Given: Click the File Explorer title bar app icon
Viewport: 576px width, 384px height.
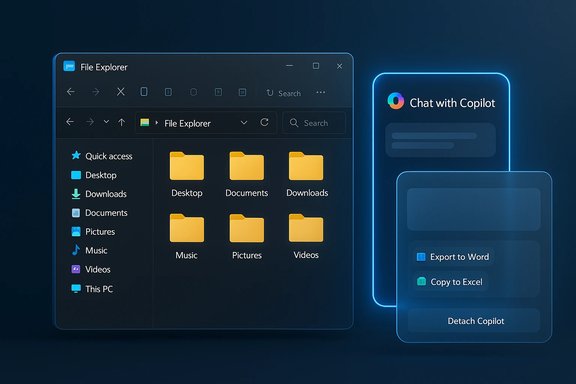Looking at the screenshot, I should coord(69,67).
